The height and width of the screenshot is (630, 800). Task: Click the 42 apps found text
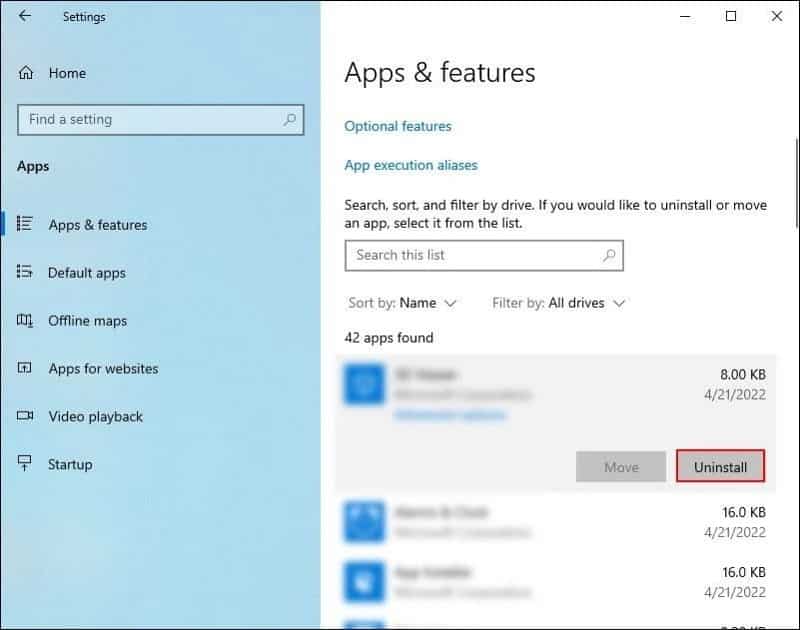point(389,338)
